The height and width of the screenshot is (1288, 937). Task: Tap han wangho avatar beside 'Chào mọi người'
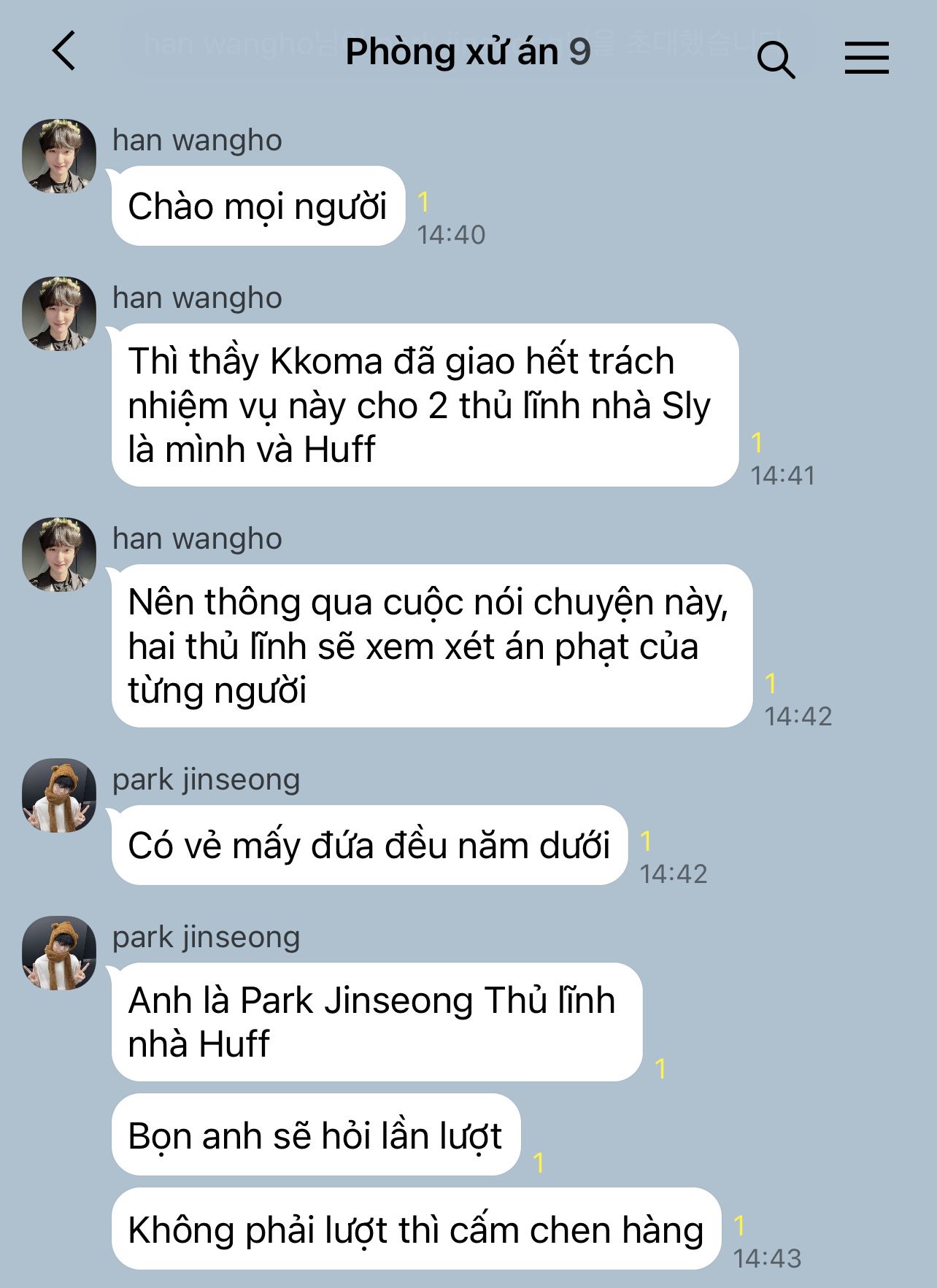point(59,156)
